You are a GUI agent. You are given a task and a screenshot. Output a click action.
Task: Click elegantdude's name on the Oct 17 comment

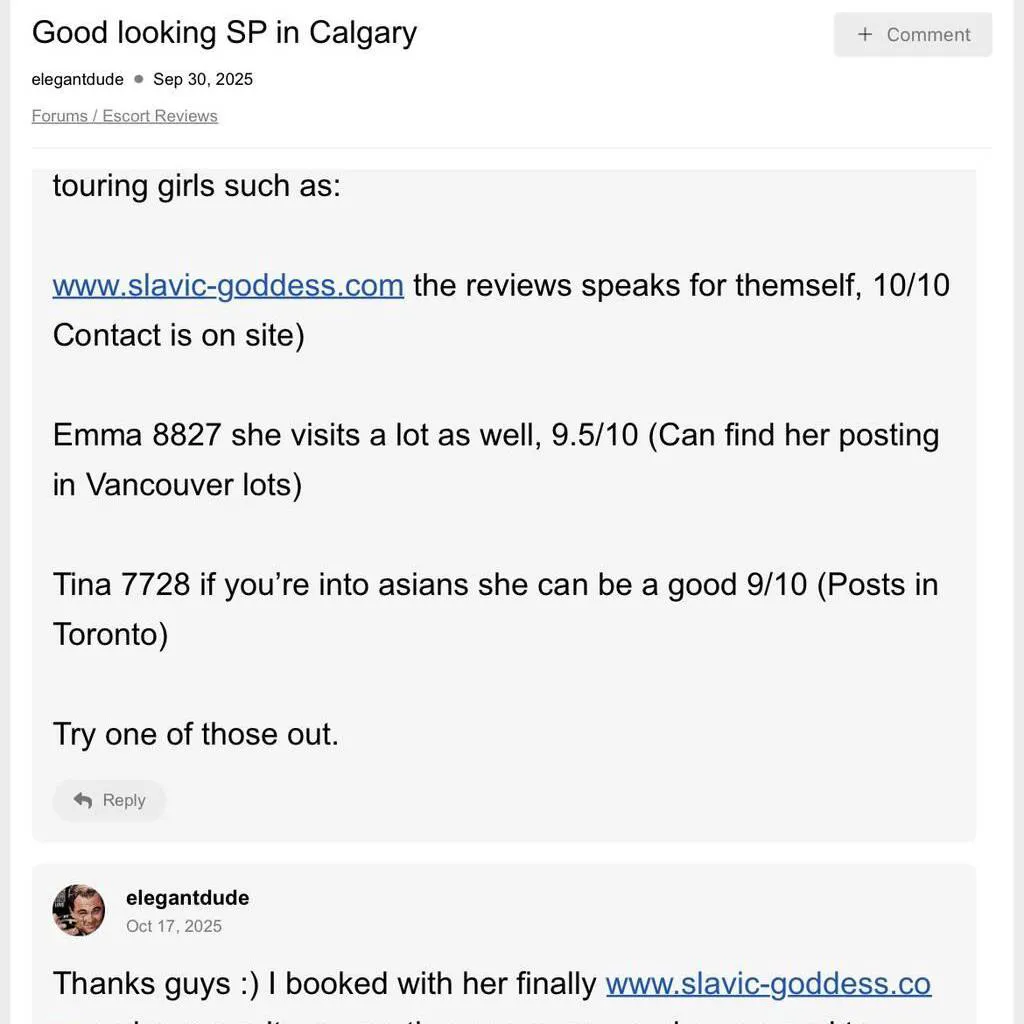187,897
